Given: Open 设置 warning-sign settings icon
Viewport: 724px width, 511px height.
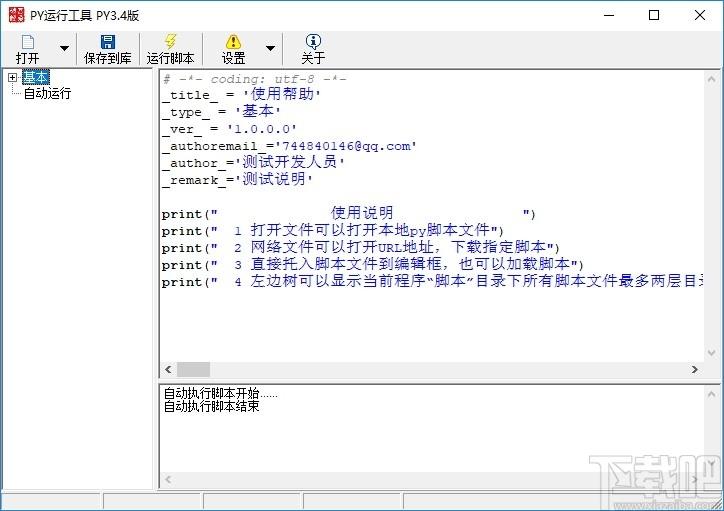Looking at the screenshot, I should pos(233,42).
